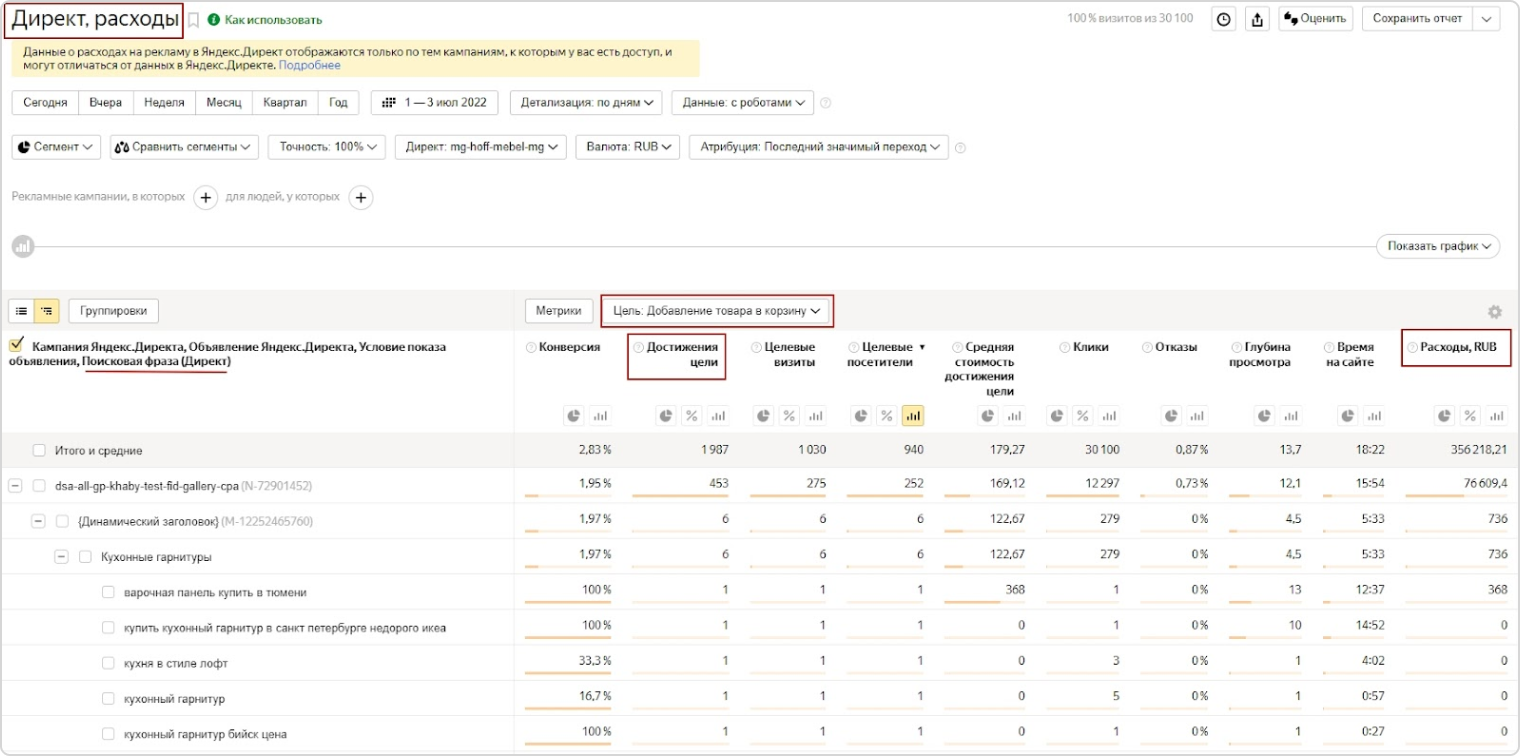
Task: Select the tree list view icon
Action: point(47,311)
